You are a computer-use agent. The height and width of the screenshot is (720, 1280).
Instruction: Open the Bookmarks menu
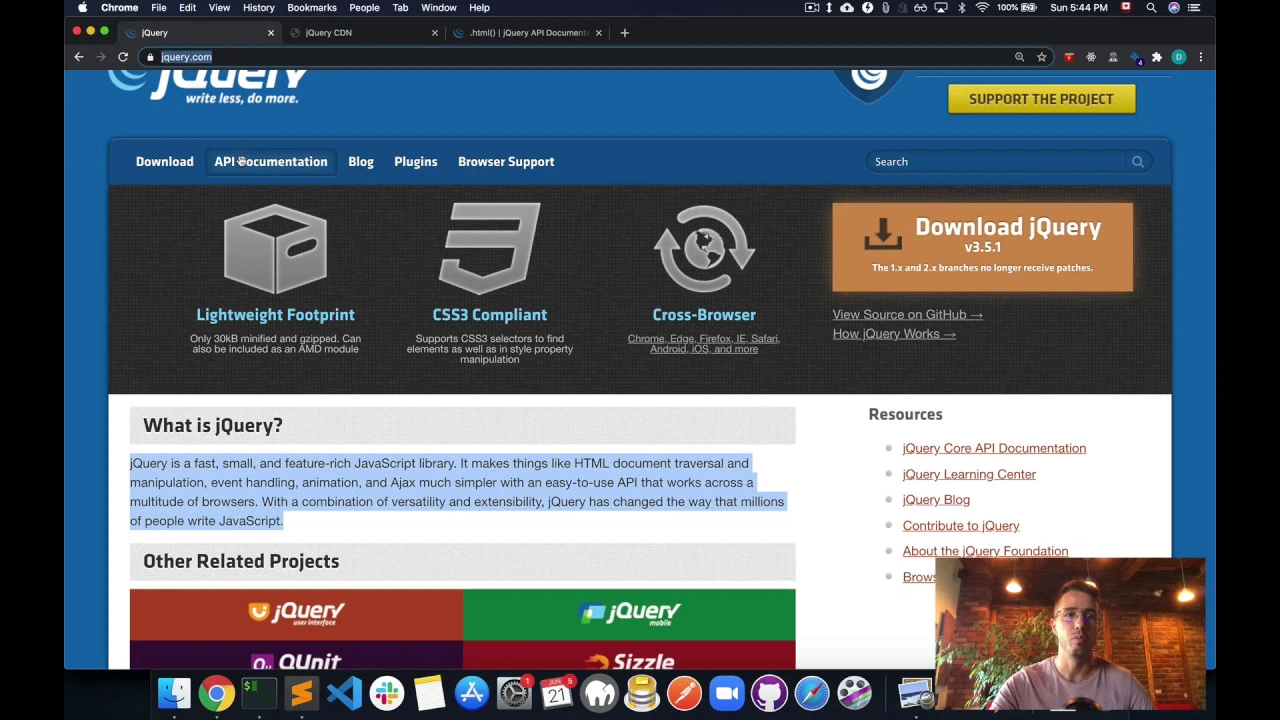(x=312, y=8)
